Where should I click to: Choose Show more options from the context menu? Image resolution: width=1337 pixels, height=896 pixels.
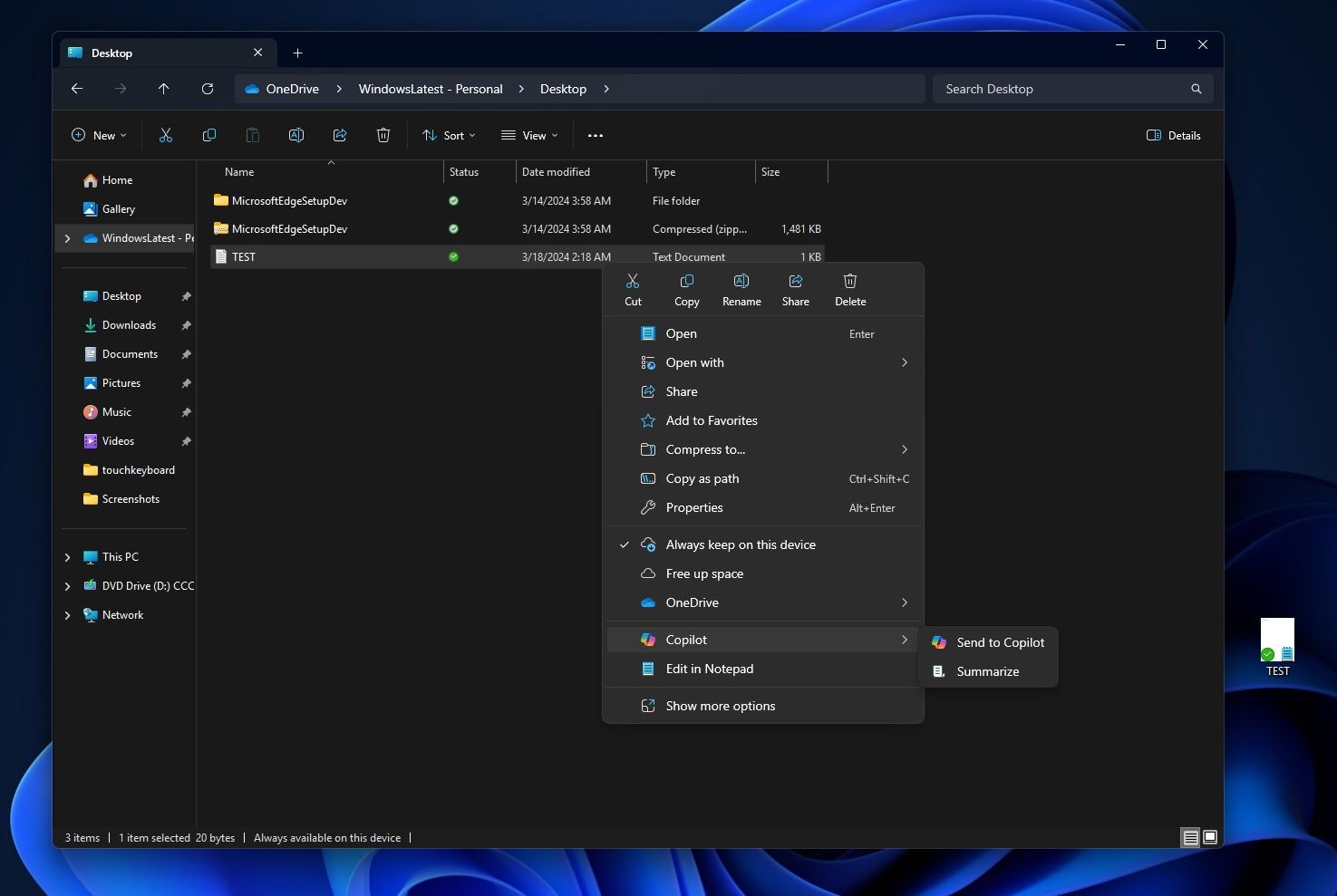tap(720, 706)
